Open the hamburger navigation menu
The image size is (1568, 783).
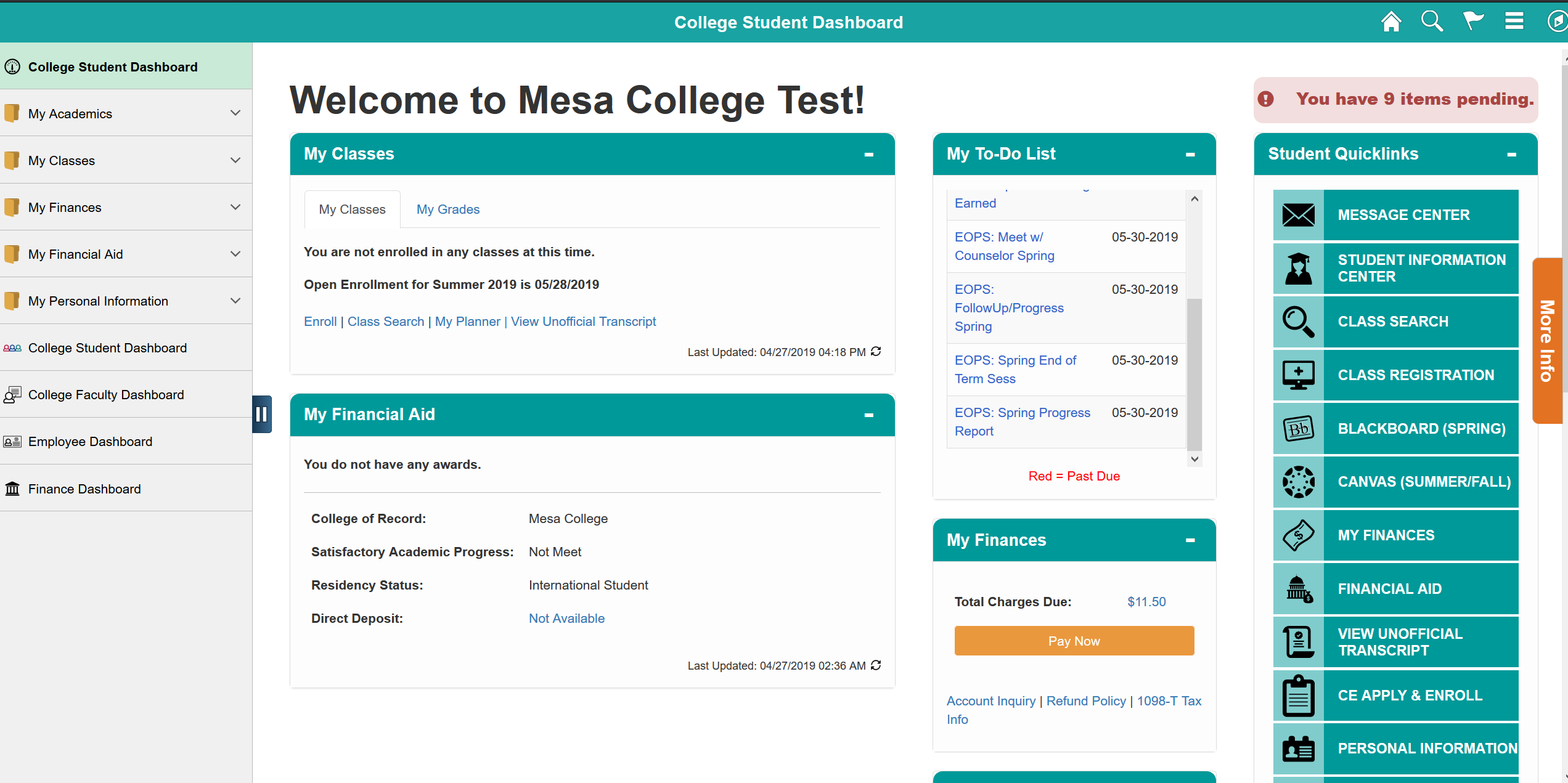(x=1514, y=21)
